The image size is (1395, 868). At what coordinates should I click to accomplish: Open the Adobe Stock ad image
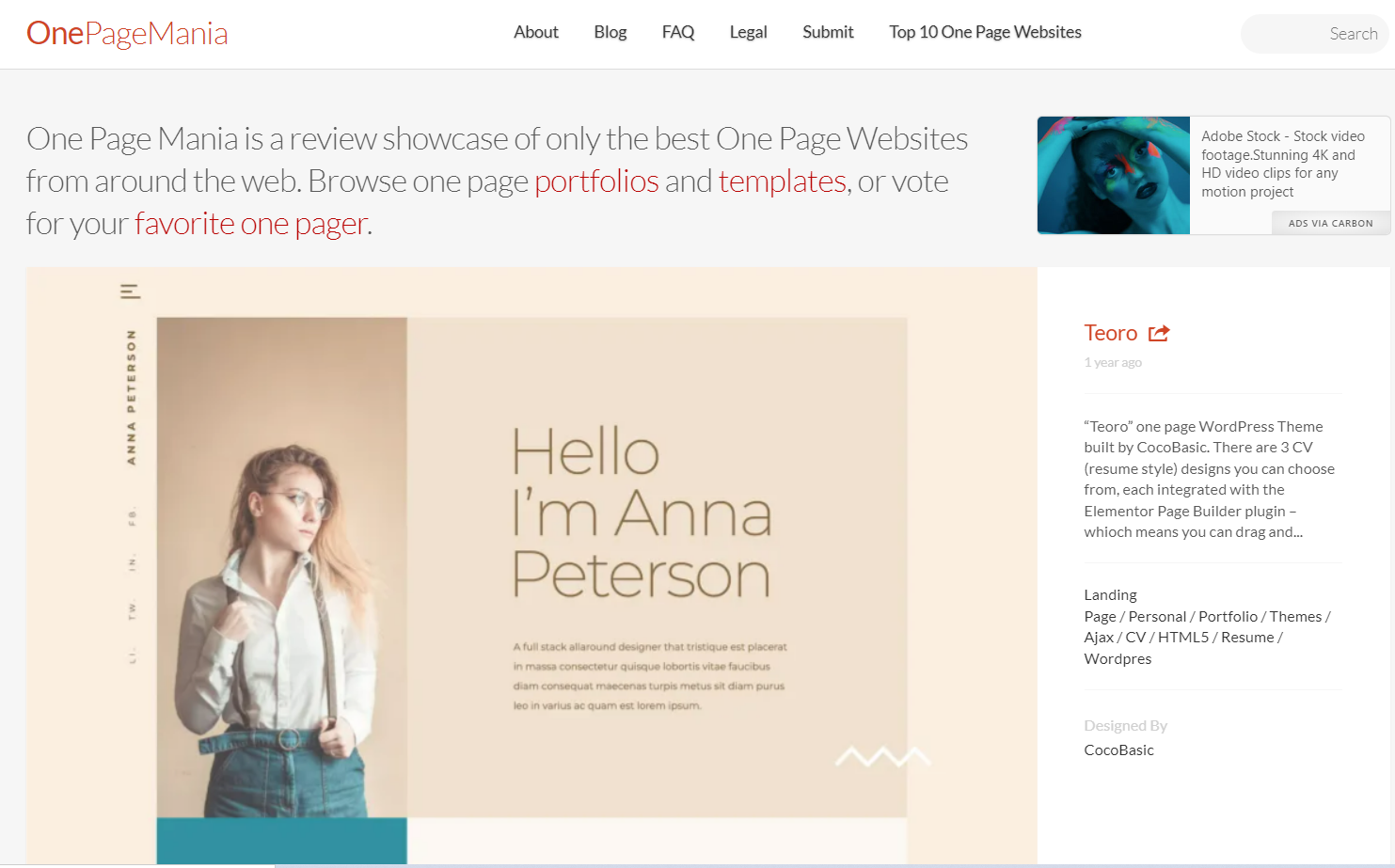[1114, 175]
